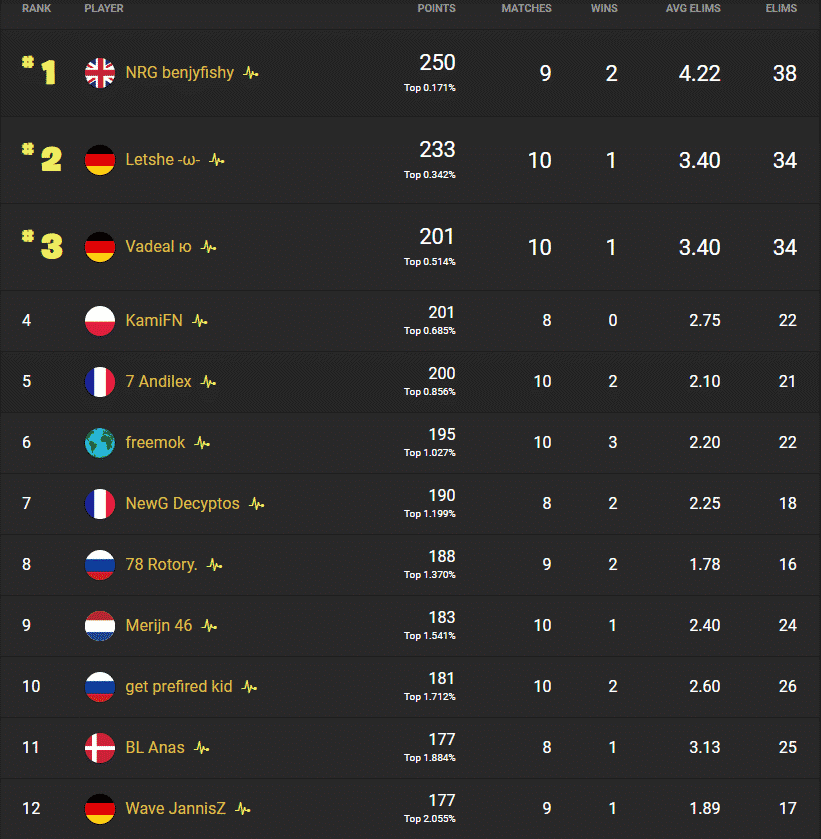
Task: Click the Russia flag next to get prefired kid
Action: tap(99, 687)
